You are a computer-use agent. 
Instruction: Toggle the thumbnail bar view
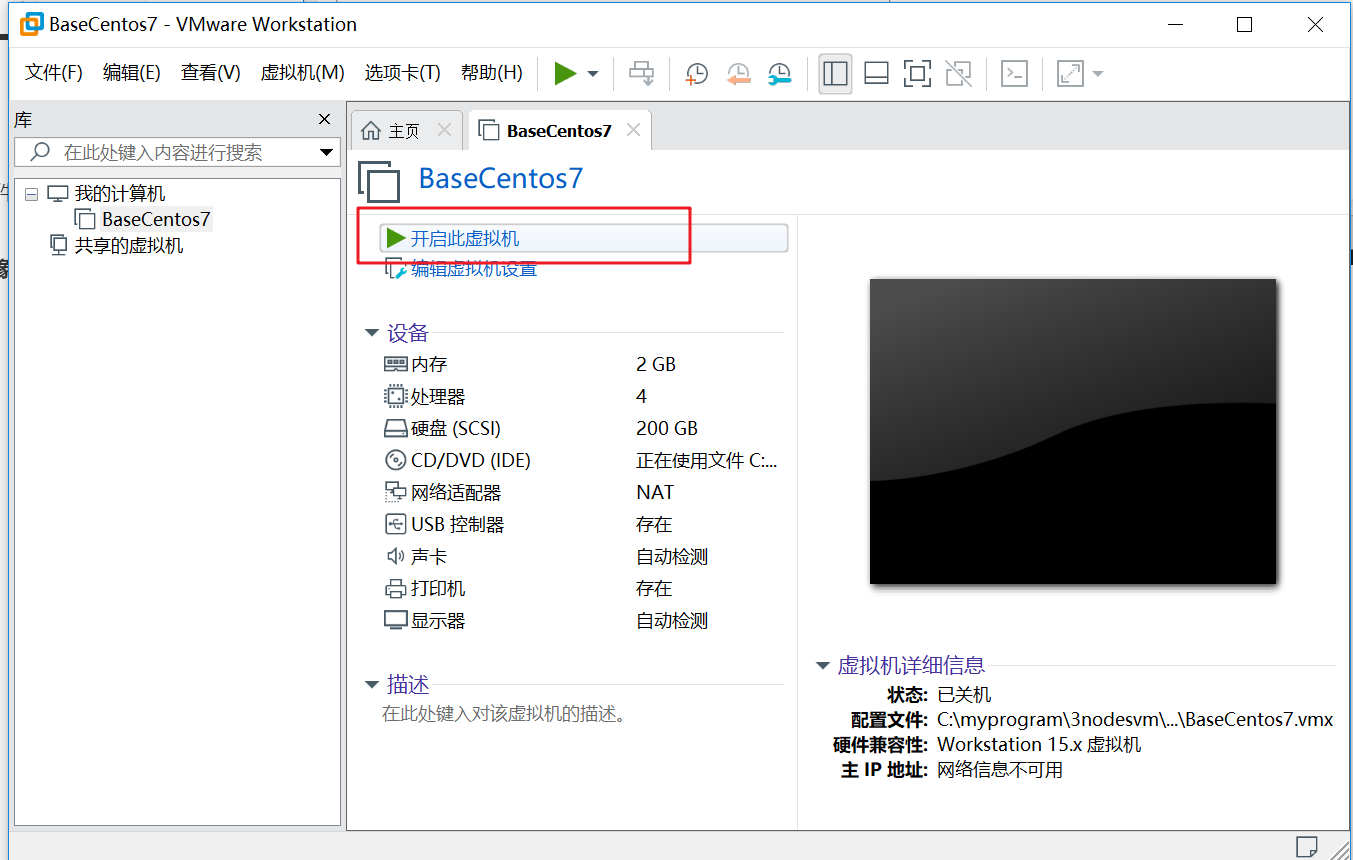click(876, 74)
